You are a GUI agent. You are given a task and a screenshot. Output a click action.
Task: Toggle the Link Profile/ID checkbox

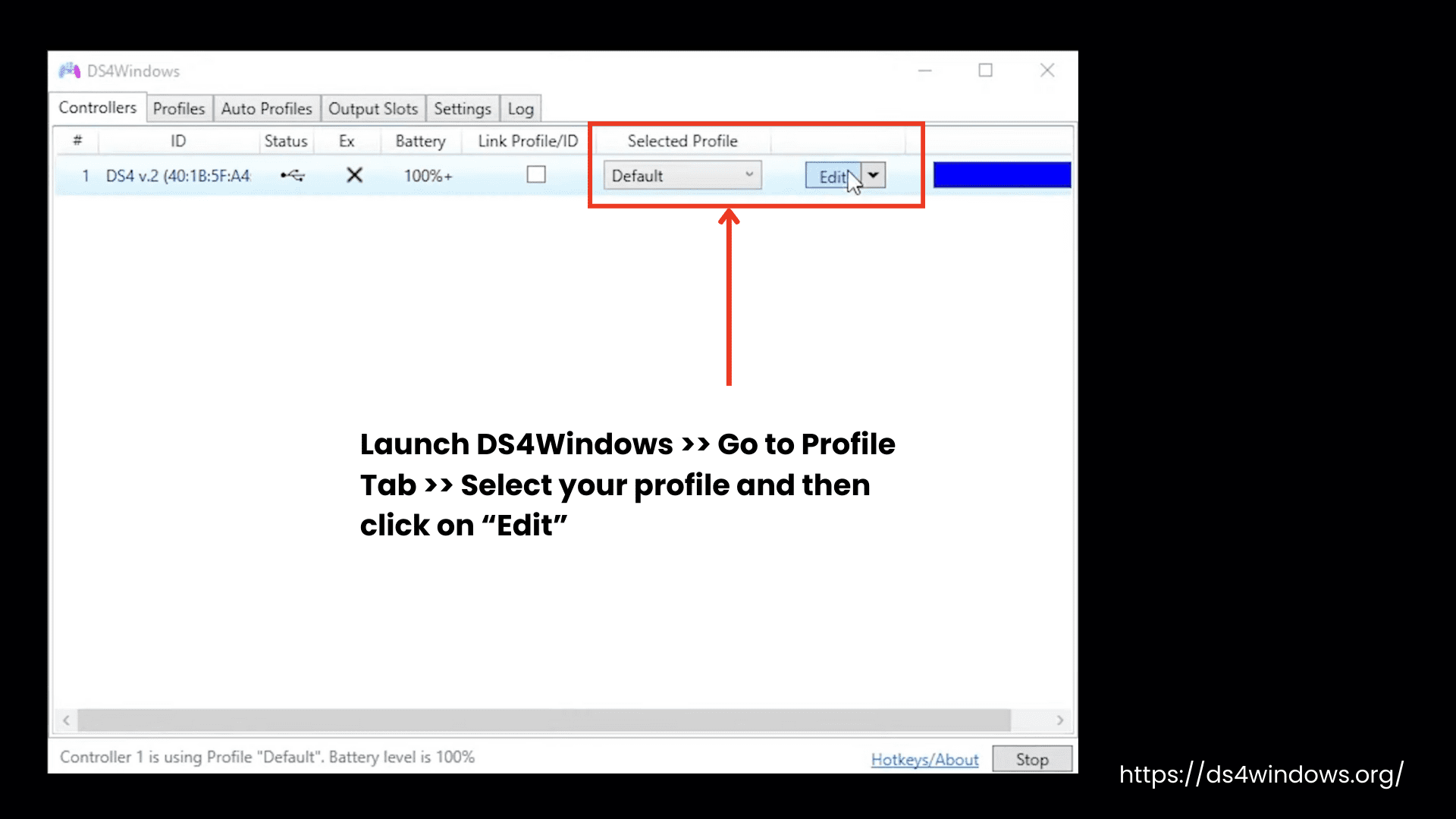pyautogui.click(x=536, y=174)
